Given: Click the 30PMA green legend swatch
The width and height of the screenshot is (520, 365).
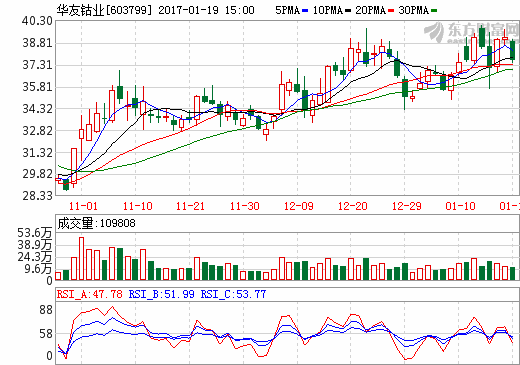Looking at the screenshot, I should click(x=434, y=11).
